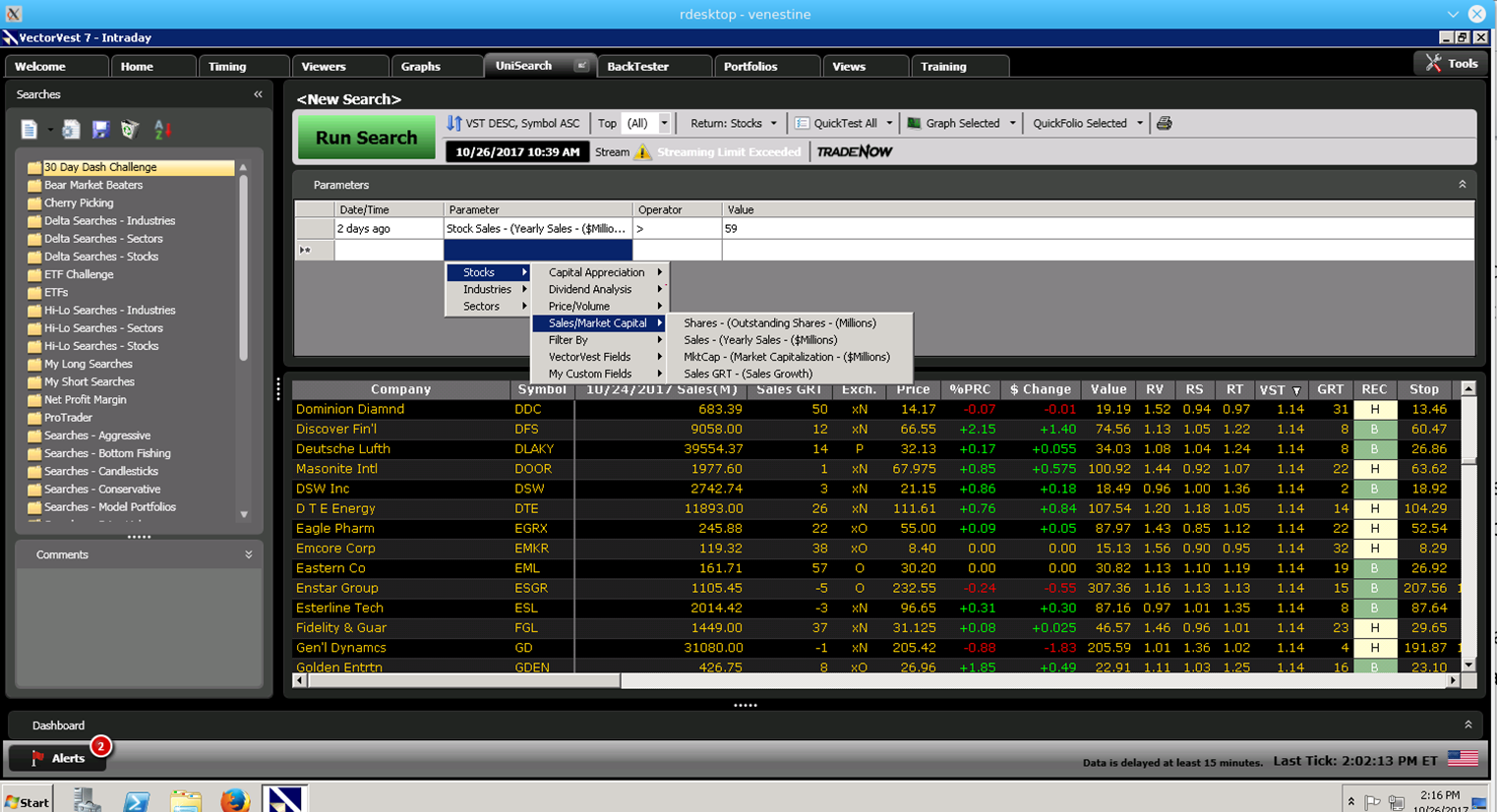Open PowerShell from the taskbar

click(137, 800)
